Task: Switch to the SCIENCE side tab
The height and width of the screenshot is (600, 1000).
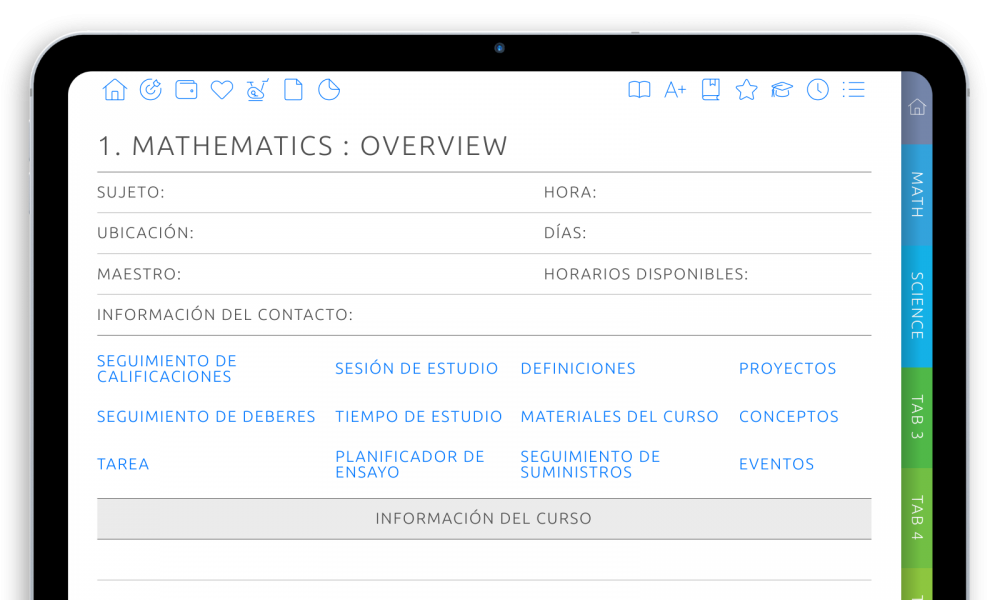Action: tap(917, 306)
